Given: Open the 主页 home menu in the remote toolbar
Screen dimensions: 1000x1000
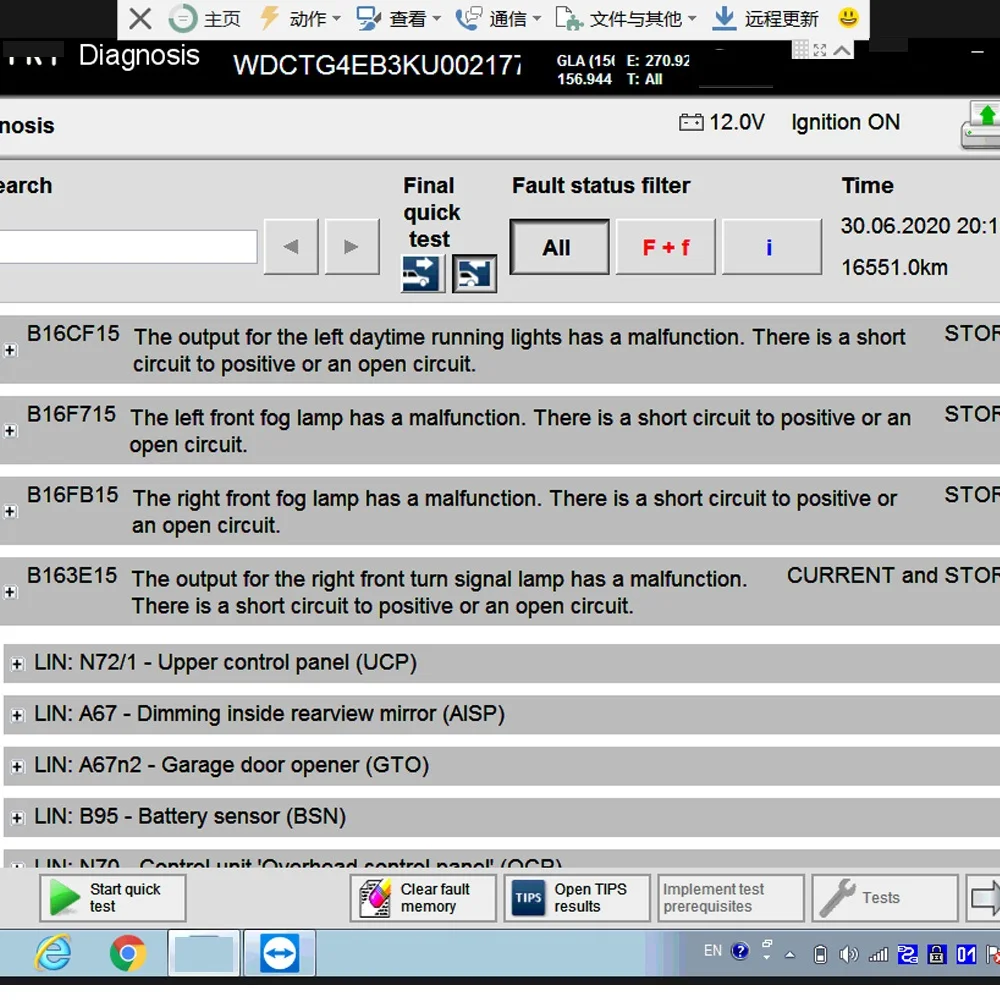Looking at the screenshot, I should click(205, 18).
